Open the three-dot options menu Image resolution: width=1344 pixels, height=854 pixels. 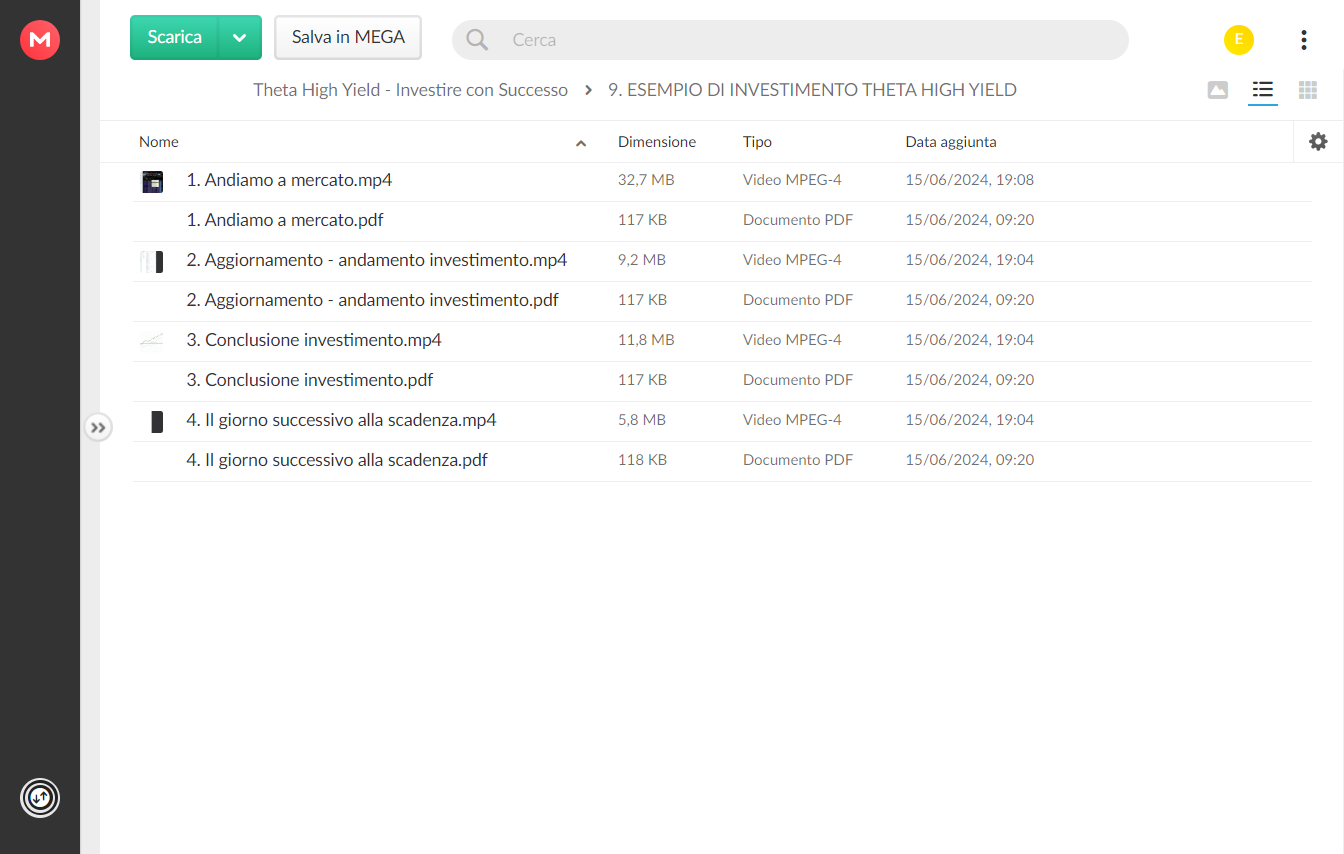pyautogui.click(x=1303, y=40)
